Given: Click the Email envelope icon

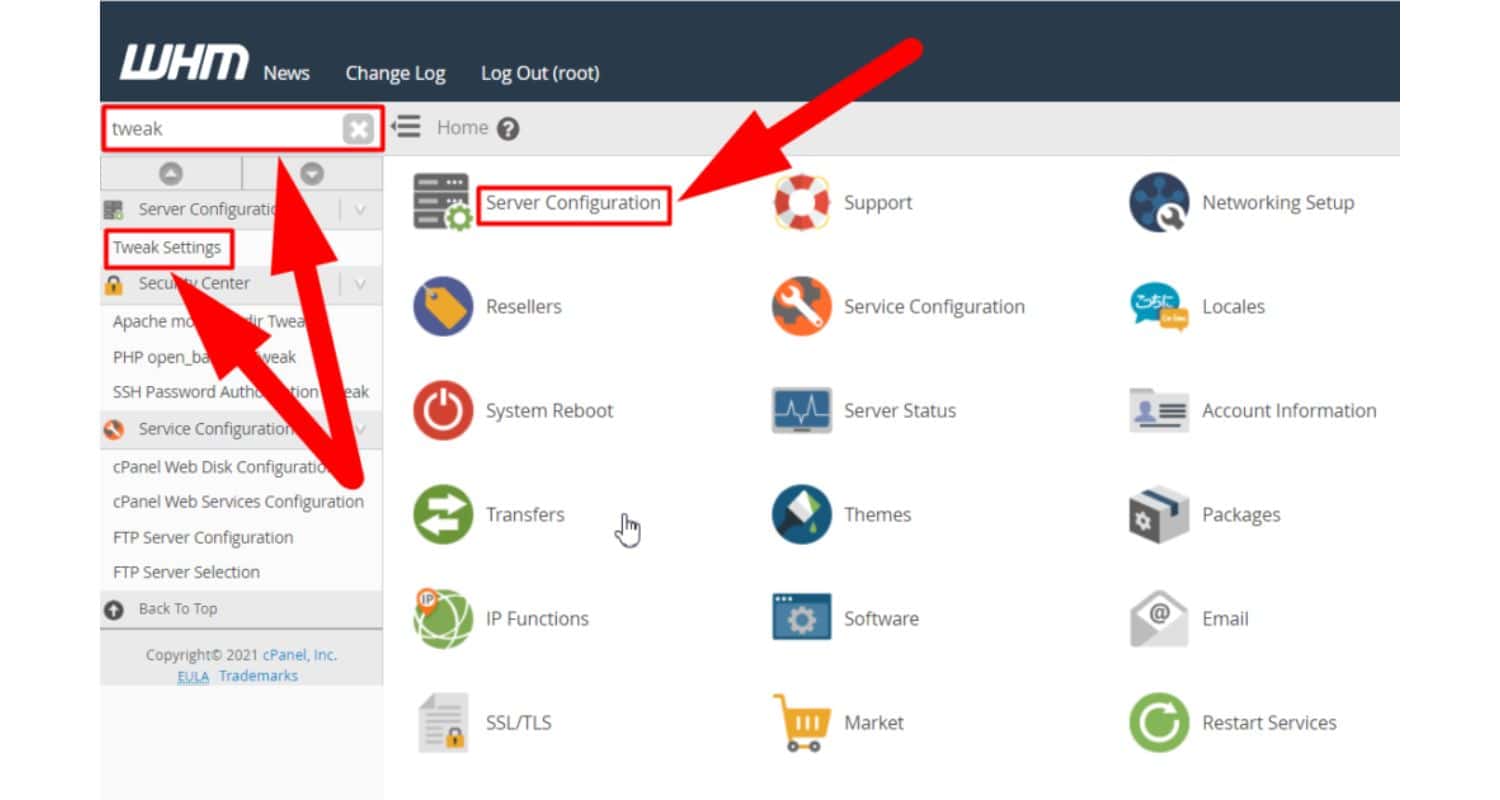Looking at the screenshot, I should (1159, 619).
